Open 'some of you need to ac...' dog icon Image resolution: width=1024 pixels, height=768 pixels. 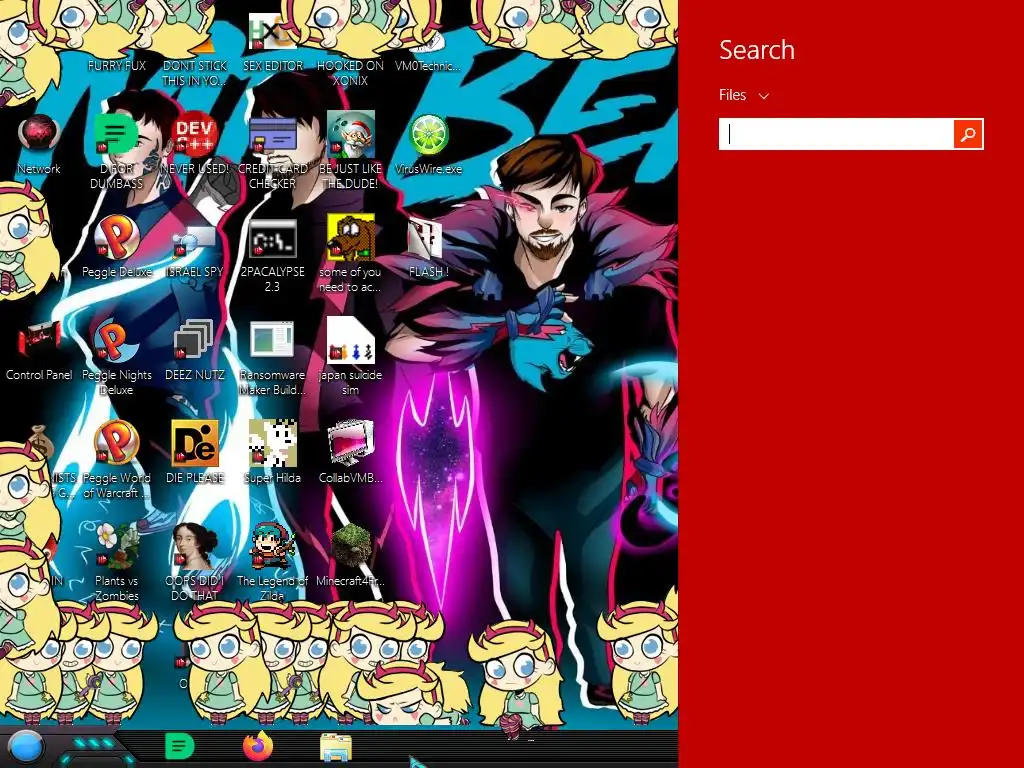click(x=351, y=236)
